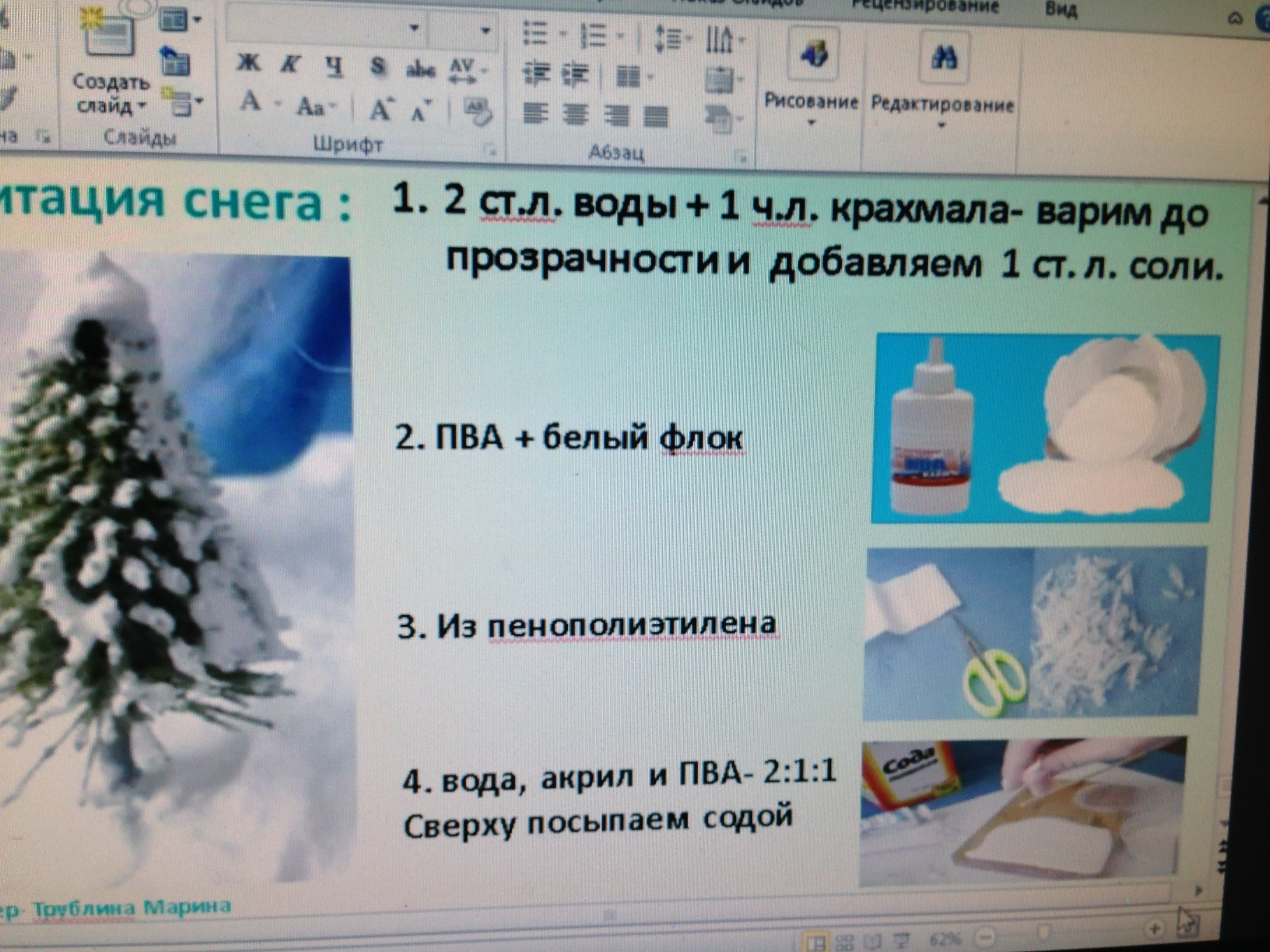
Task: Open the font name dropdown
Action: 414,28
